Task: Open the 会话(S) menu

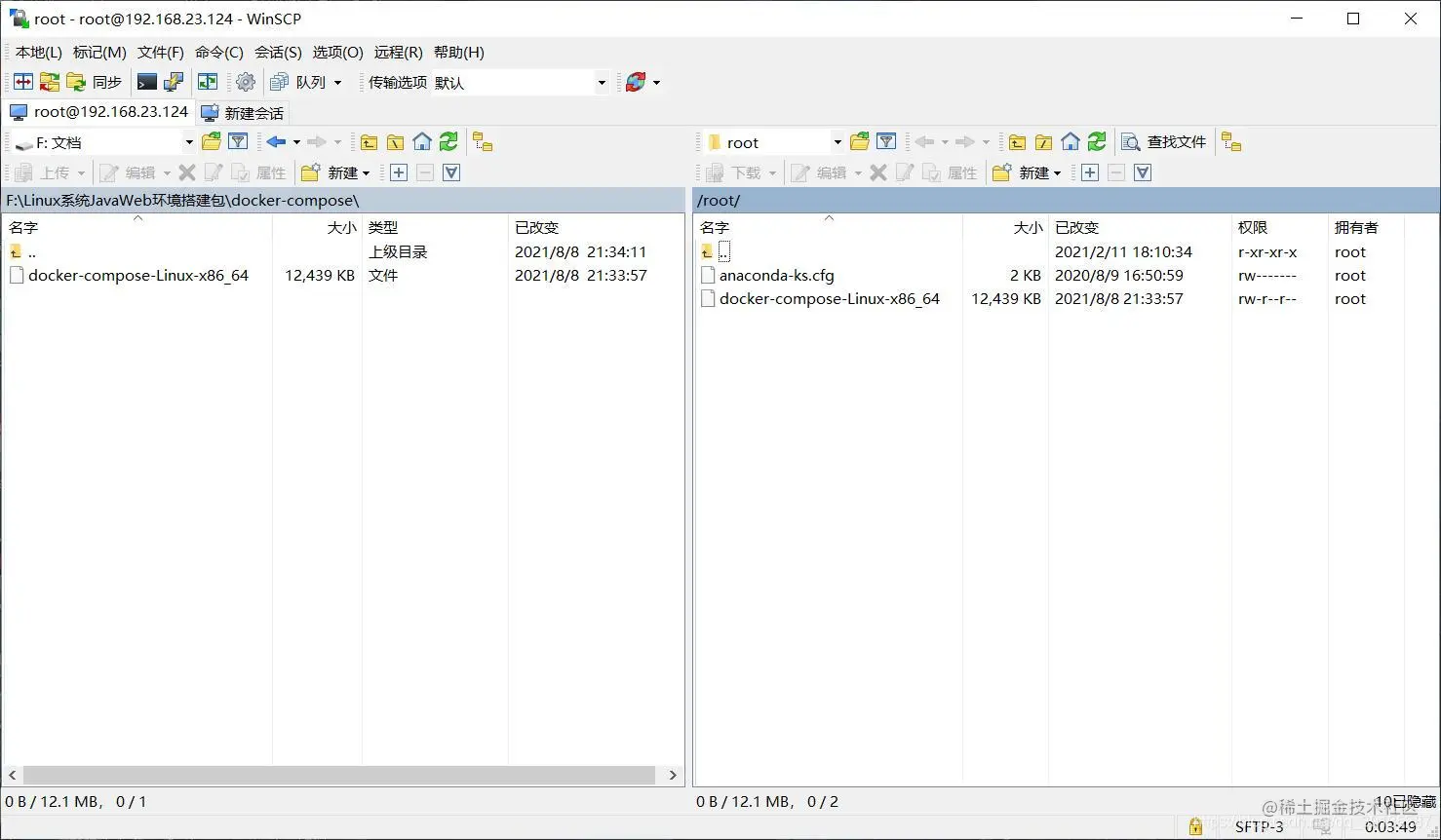Action: click(279, 52)
